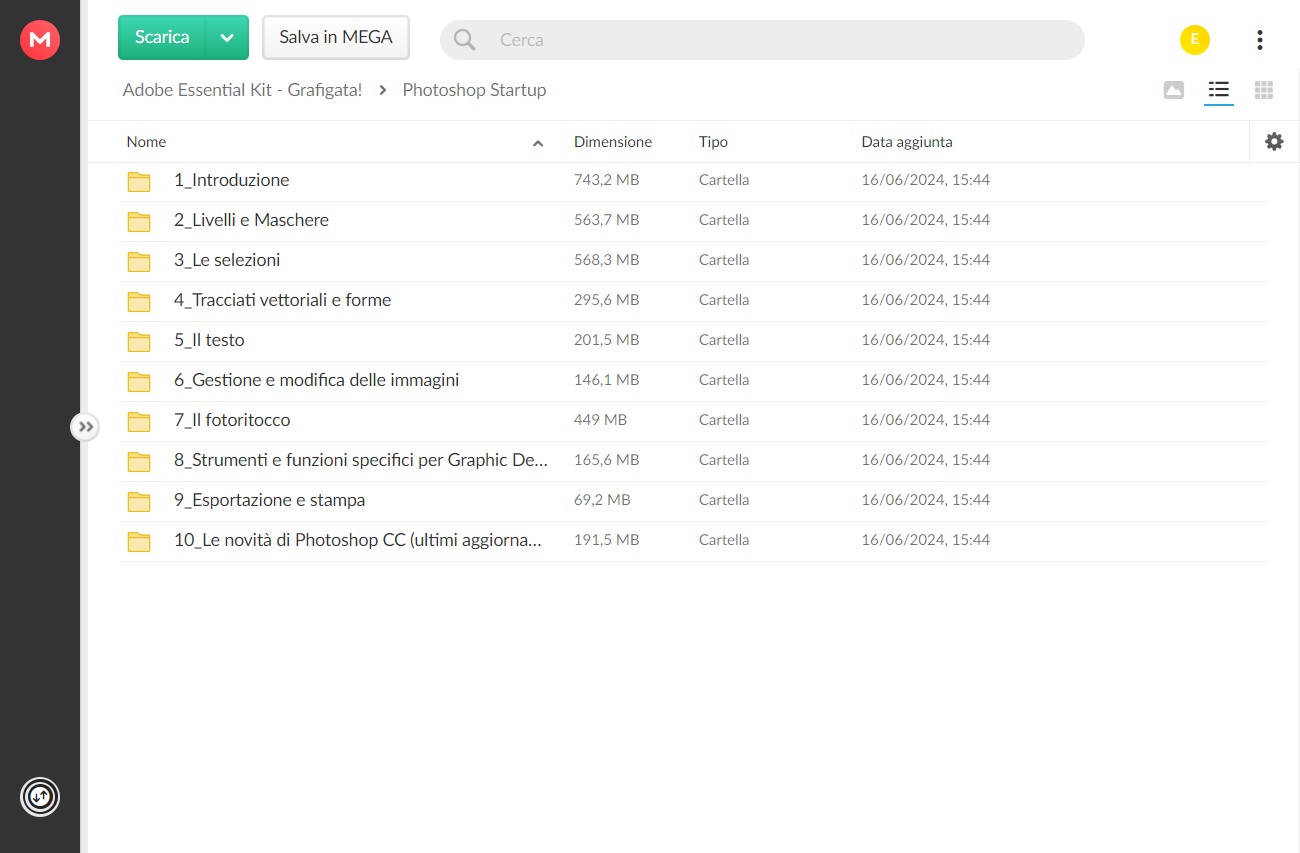Select 5_Il testo folder name
The width and height of the screenshot is (1300, 853).
click(x=209, y=340)
